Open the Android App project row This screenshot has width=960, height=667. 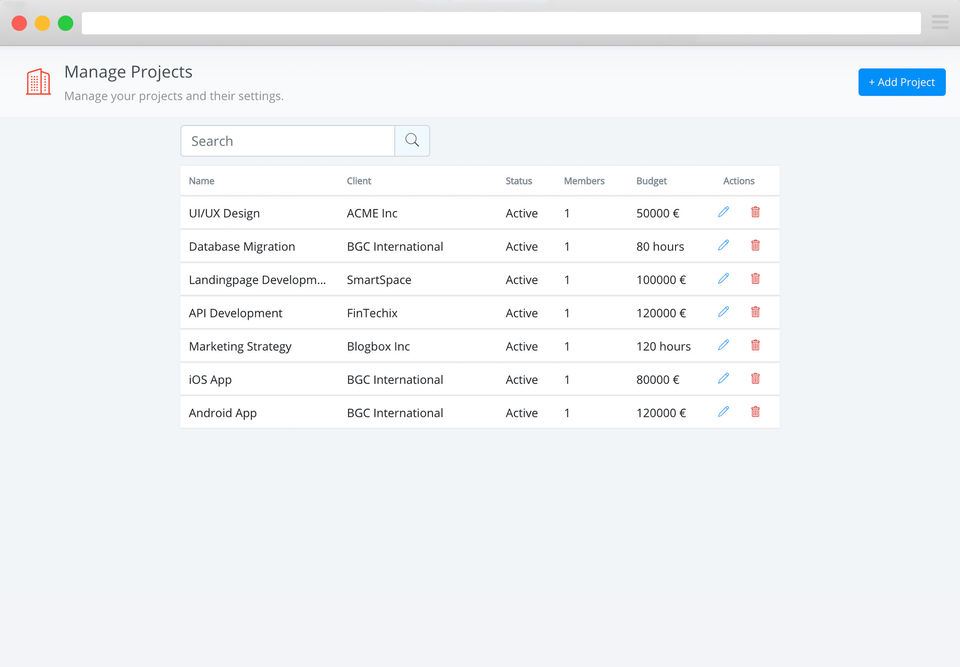[x=223, y=413]
